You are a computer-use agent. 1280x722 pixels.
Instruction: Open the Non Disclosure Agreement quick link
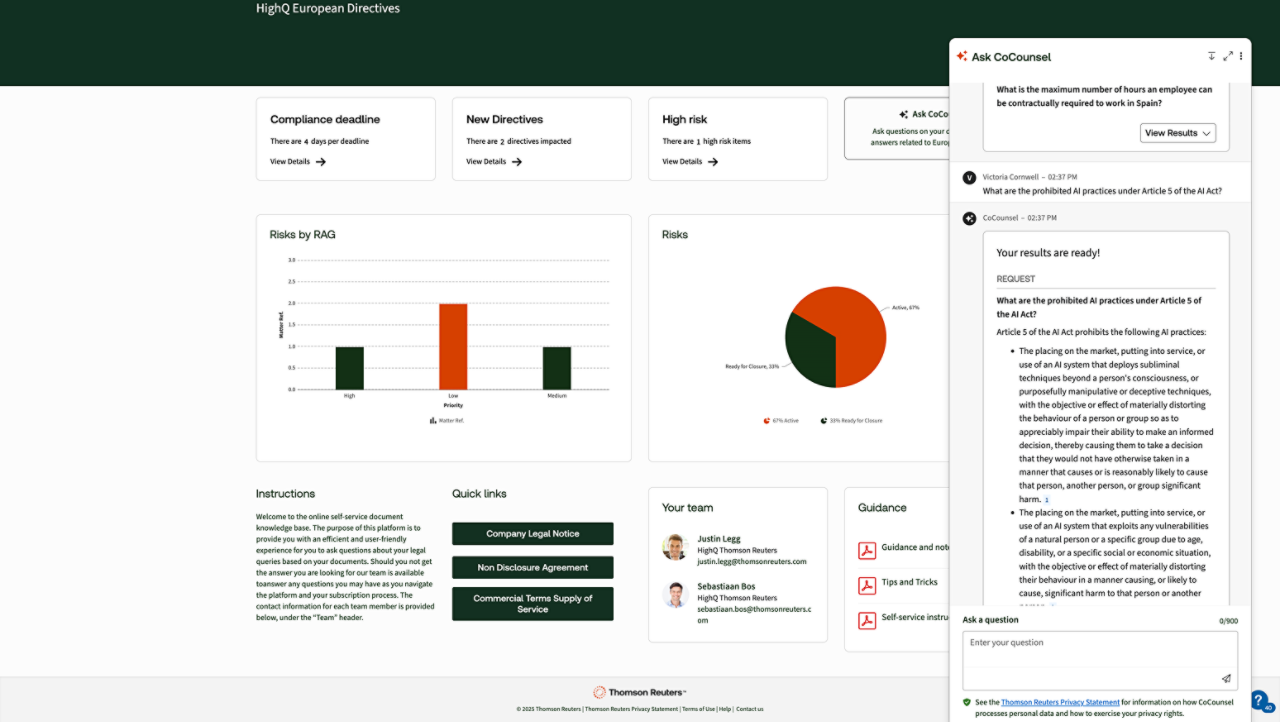532,568
